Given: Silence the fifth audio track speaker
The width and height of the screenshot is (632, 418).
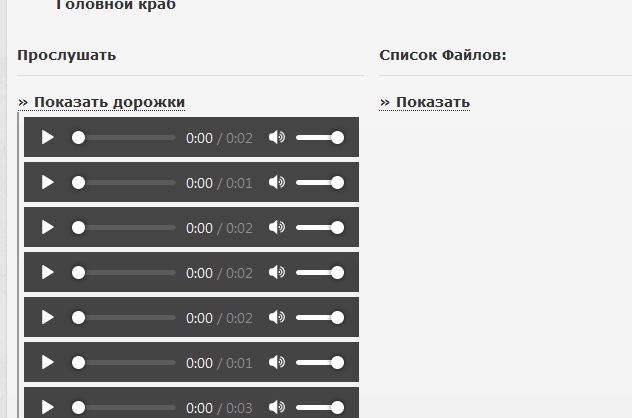Looking at the screenshot, I should coord(277,318).
